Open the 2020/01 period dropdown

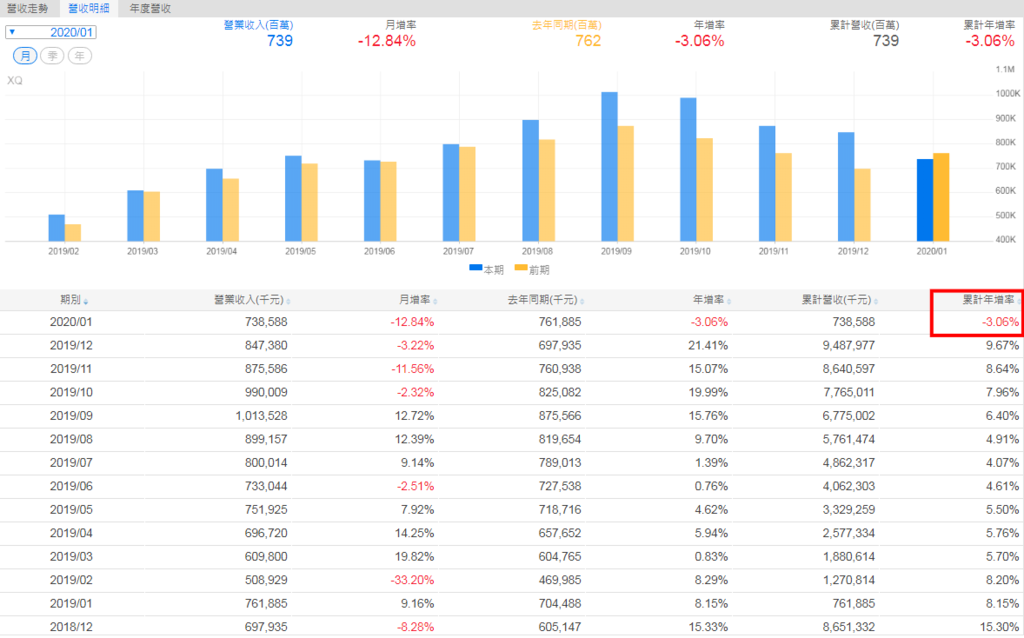[x=51, y=32]
